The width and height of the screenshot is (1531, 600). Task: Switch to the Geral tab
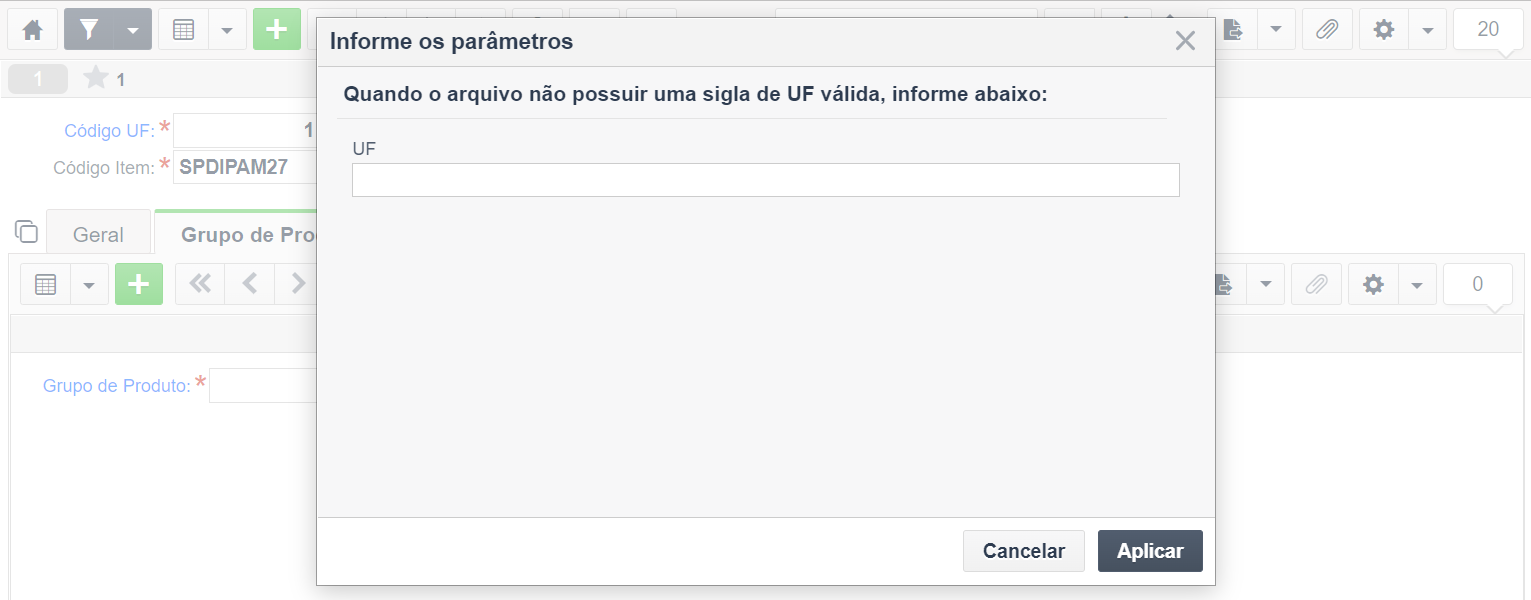(x=98, y=235)
